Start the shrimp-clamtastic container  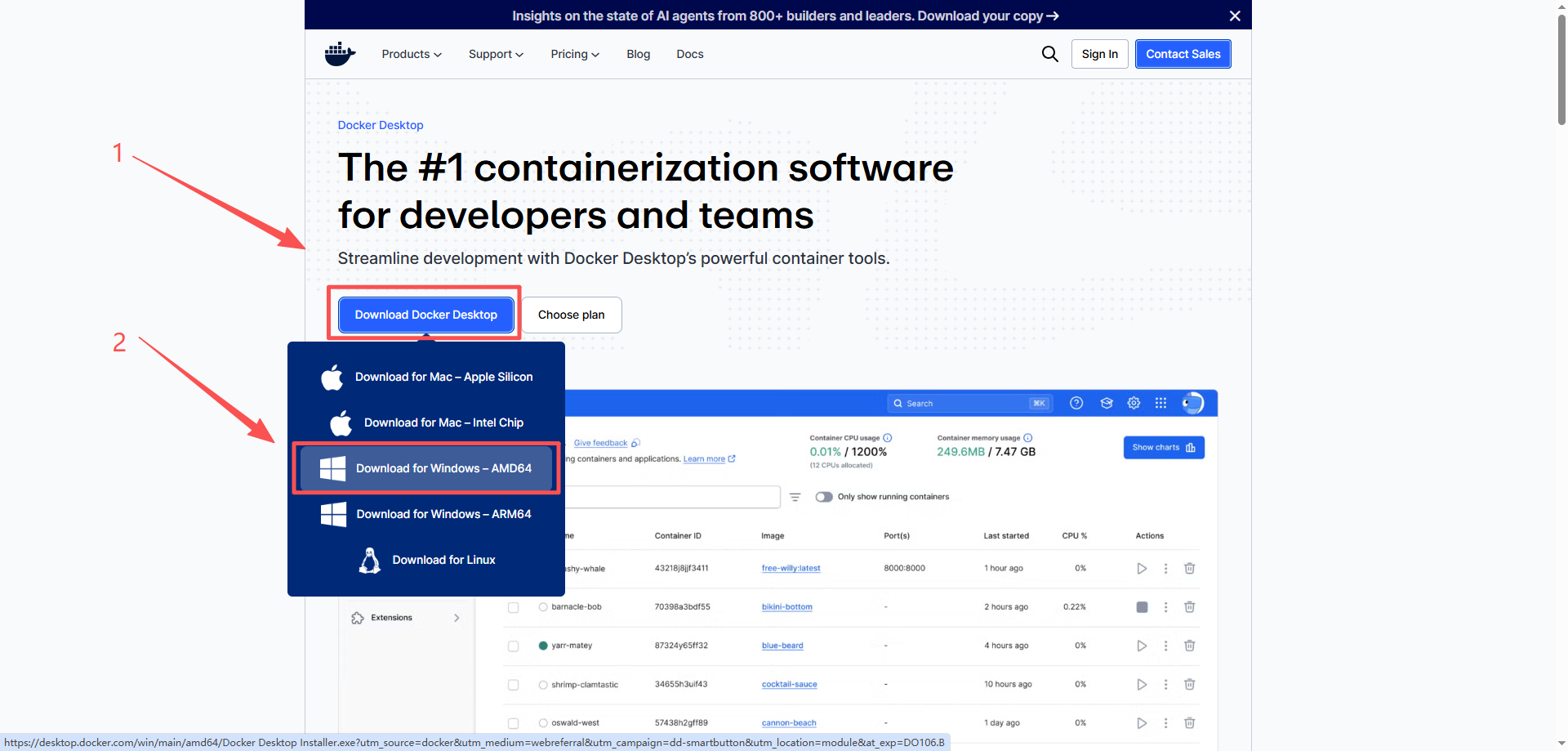pos(1142,685)
